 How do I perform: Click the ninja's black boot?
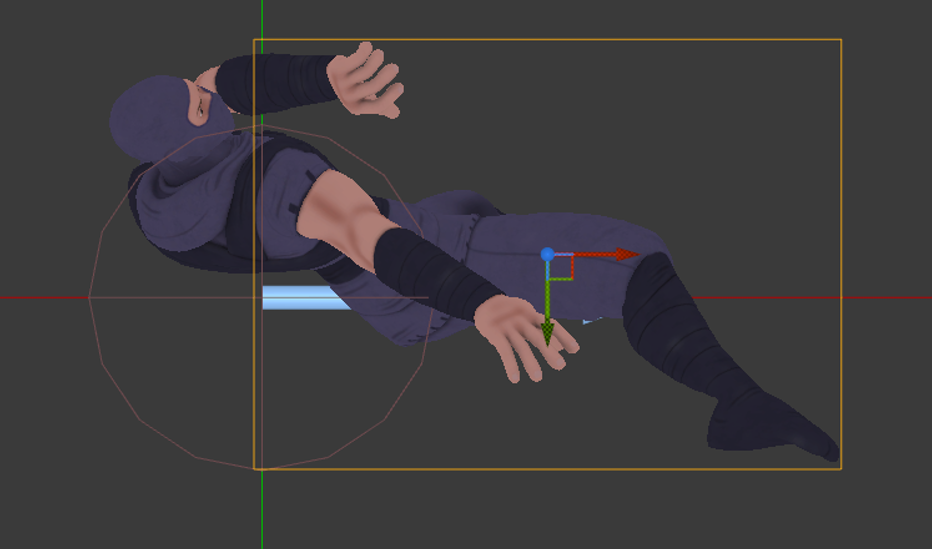tap(773, 425)
